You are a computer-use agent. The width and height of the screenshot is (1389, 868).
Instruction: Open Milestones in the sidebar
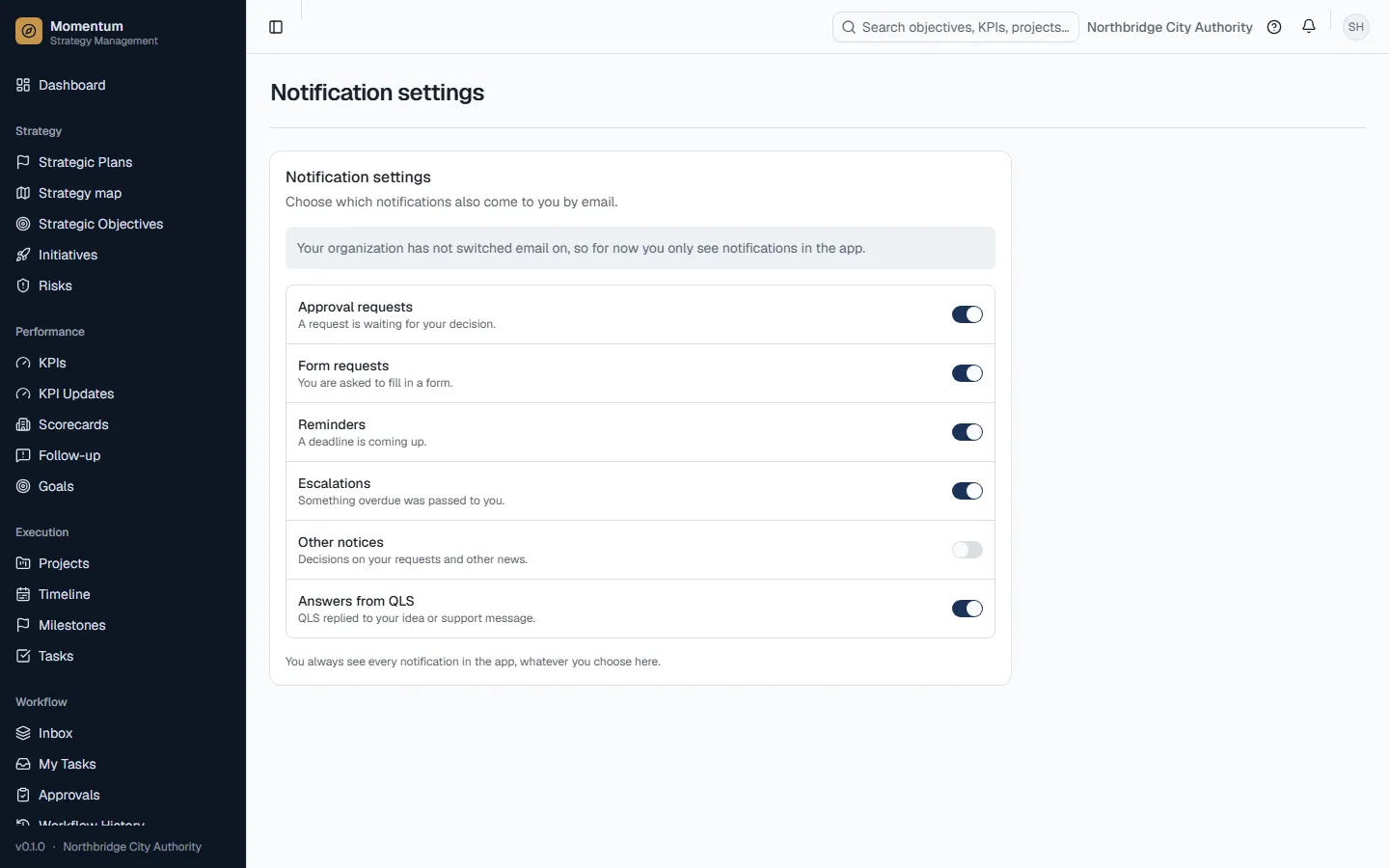pos(123,625)
